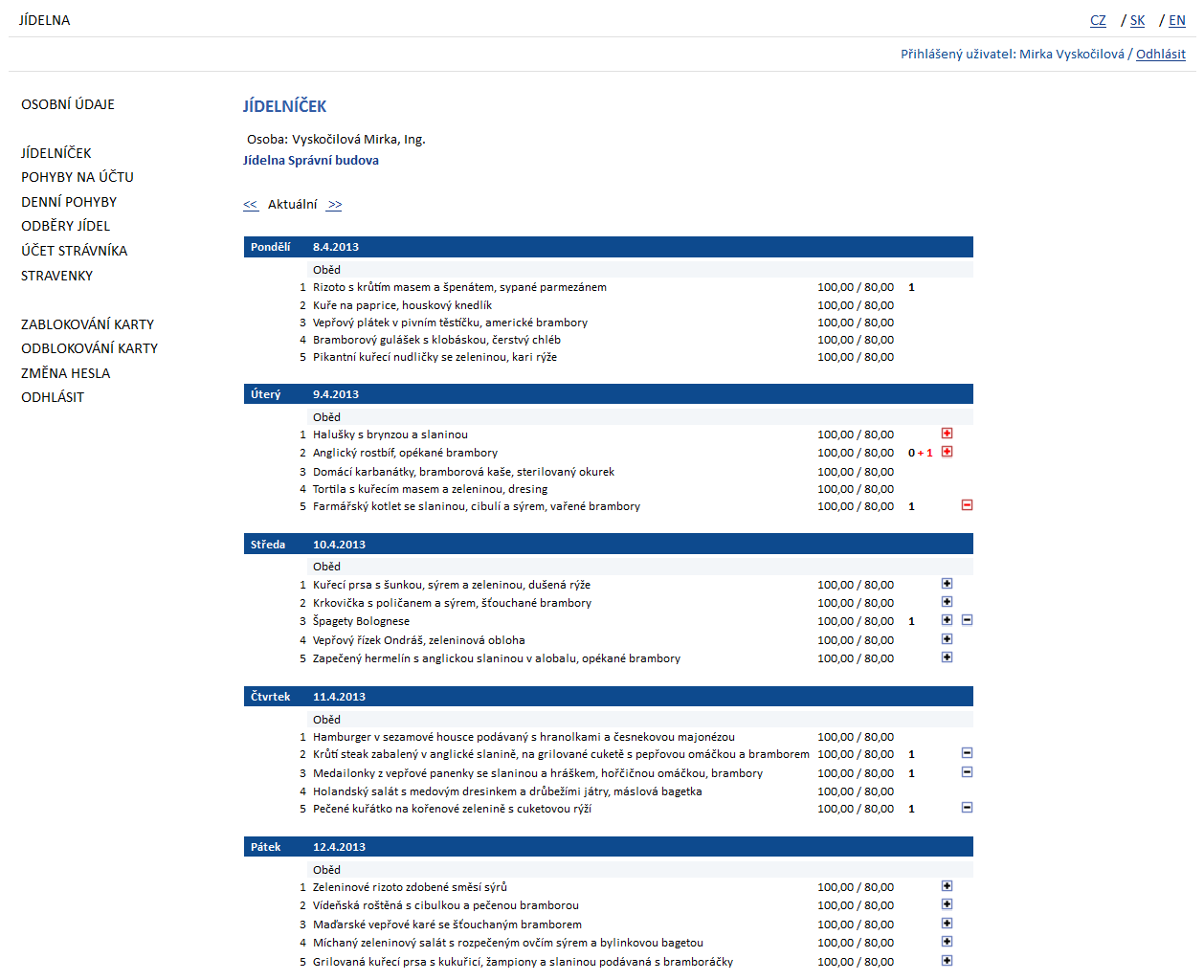Add Zapečený hermelín with plus icon

pos(947,657)
